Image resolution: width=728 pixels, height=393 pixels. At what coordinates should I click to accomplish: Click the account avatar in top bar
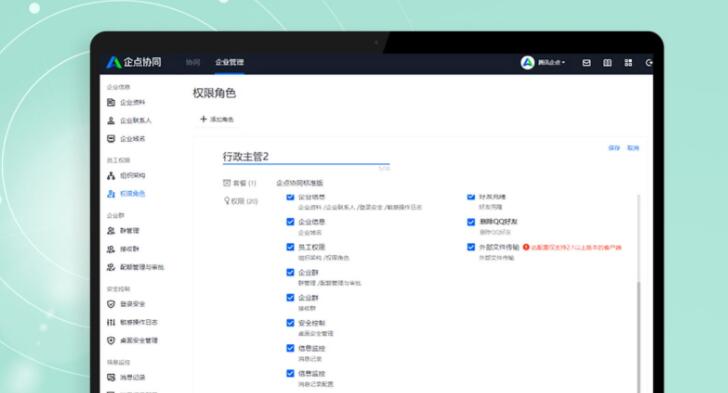click(x=527, y=63)
